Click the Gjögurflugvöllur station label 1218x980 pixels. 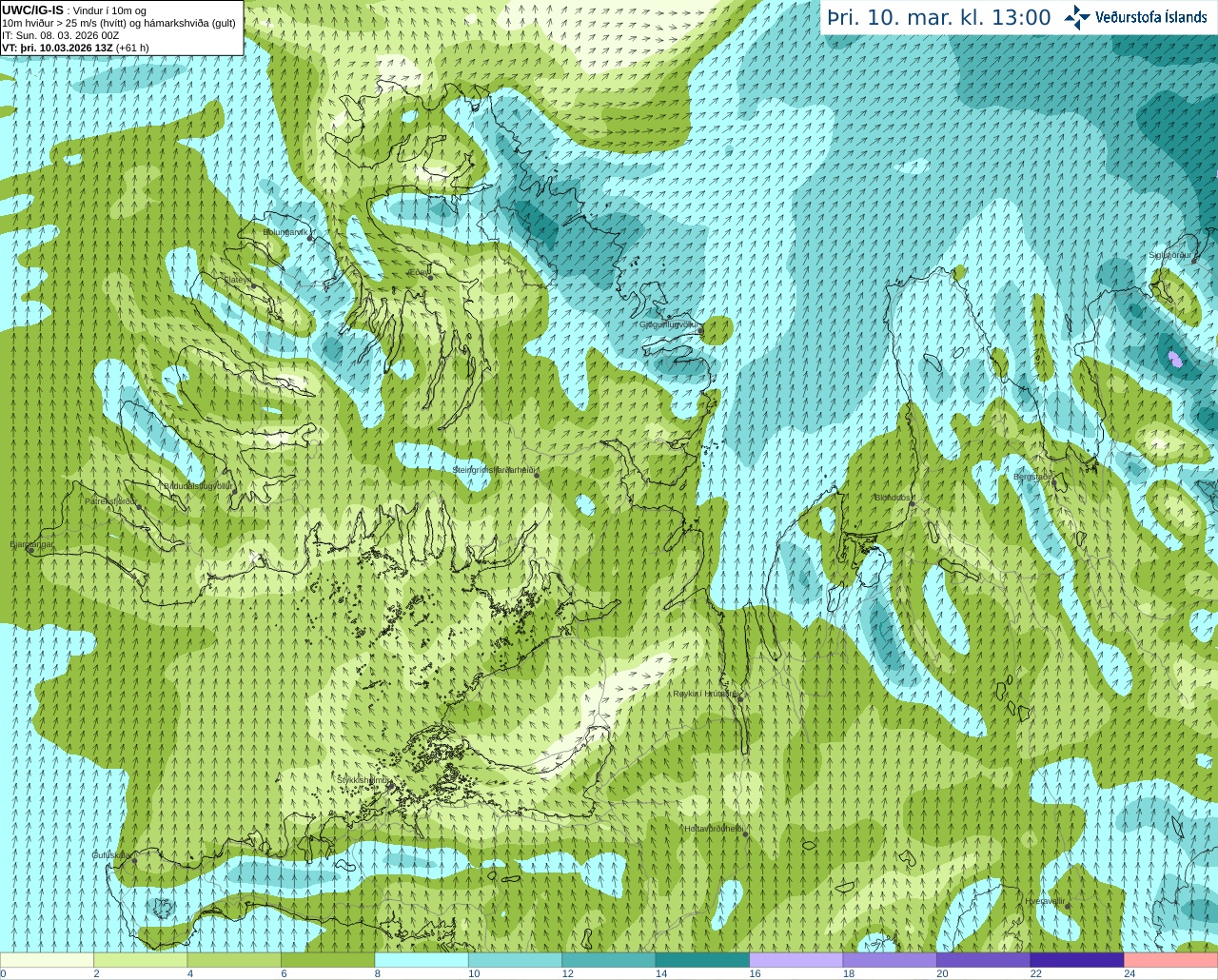coord(669,324)
